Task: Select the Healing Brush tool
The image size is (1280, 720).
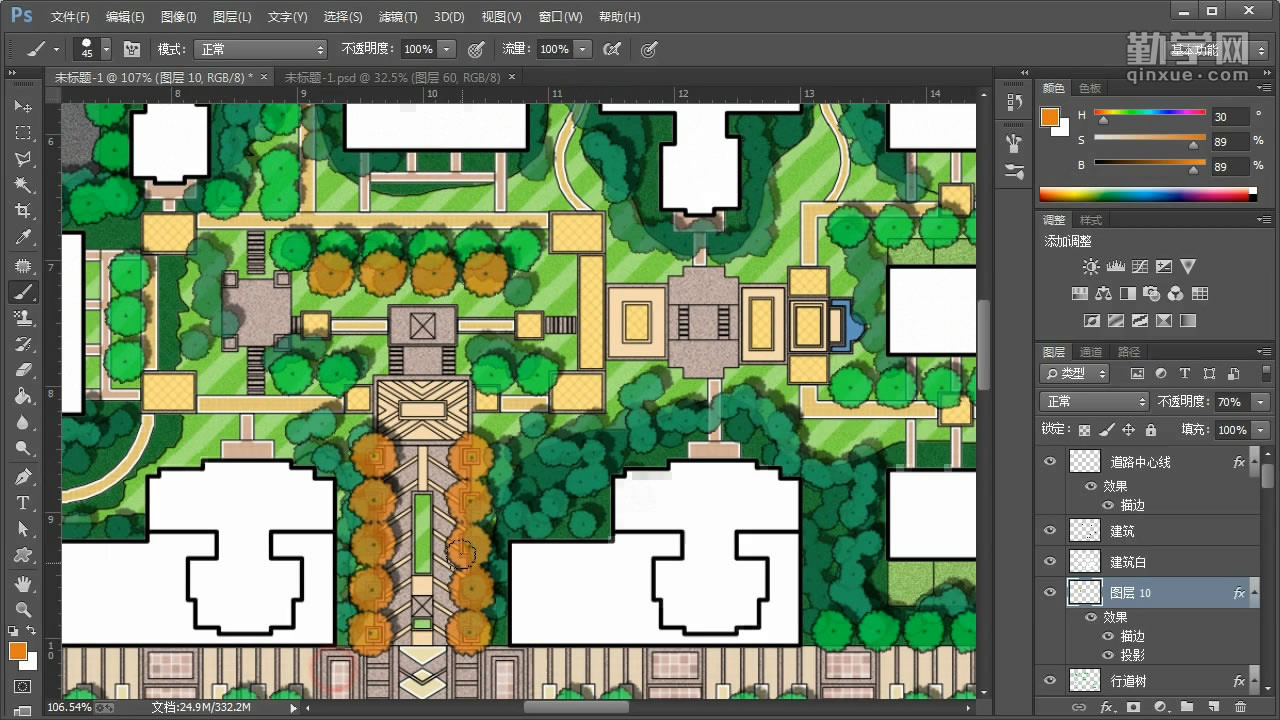Action: [22, 266]
